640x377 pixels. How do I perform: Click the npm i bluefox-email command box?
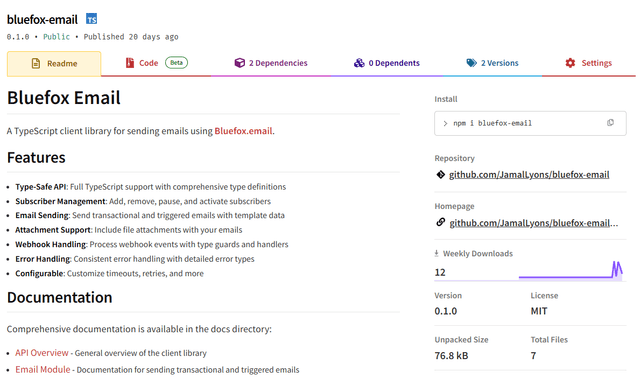pyautogui.click(x=530, y=123)
